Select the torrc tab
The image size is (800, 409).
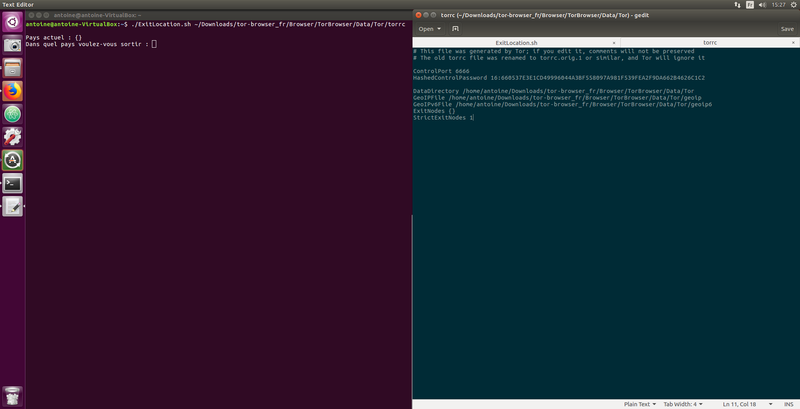[710, 43]
